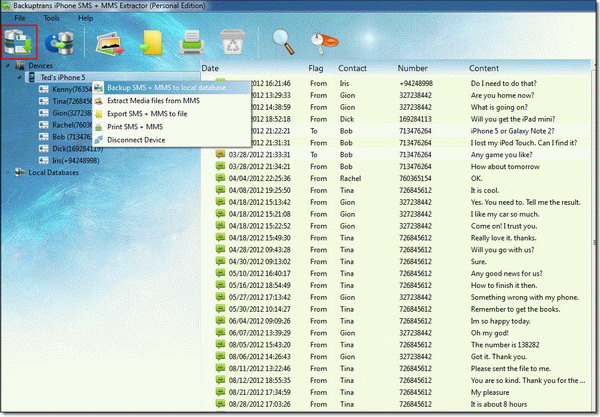Click message bubble icon of 04/04/2012 22:25:36 row

(220, 178)
